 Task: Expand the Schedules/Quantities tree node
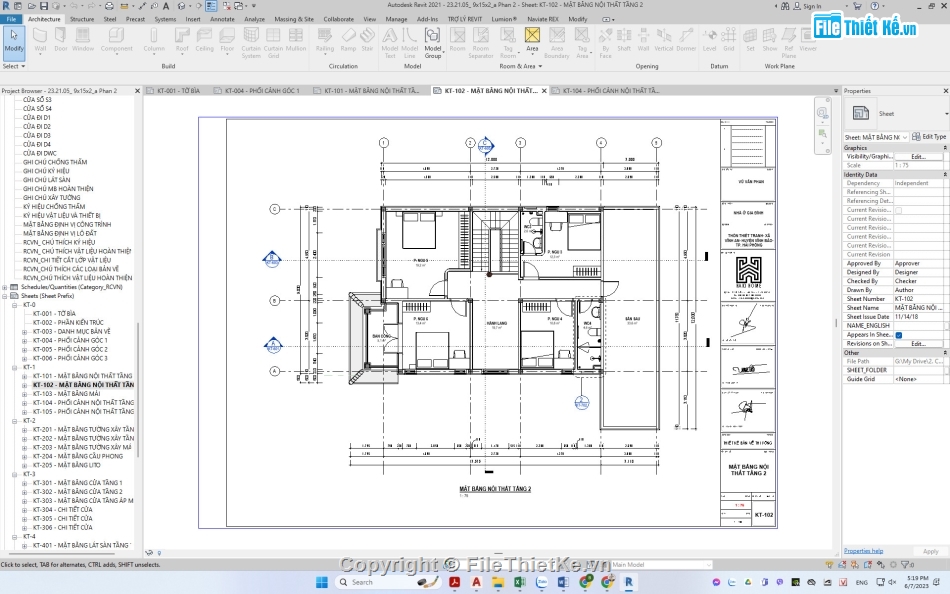5,287
